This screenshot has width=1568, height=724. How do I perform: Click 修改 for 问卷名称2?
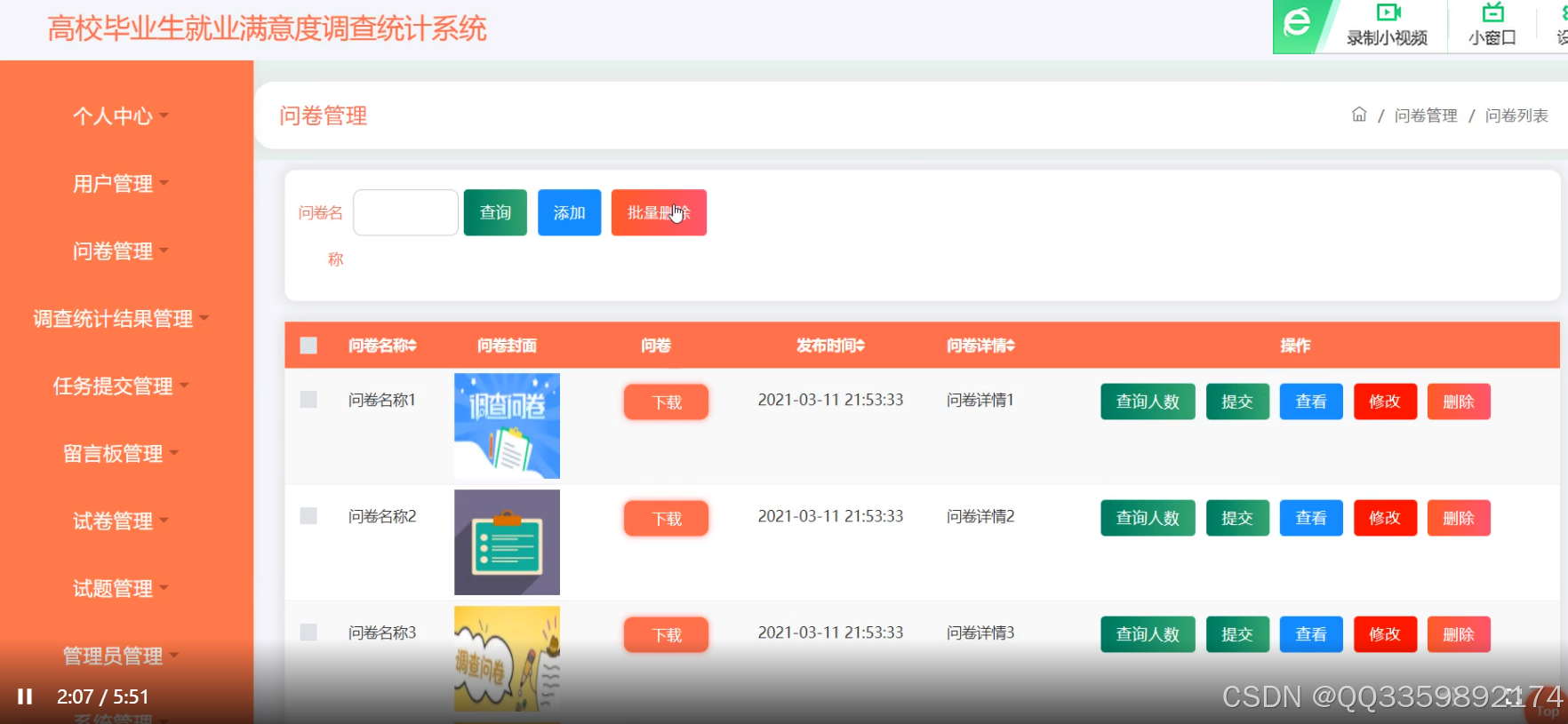1385,518
